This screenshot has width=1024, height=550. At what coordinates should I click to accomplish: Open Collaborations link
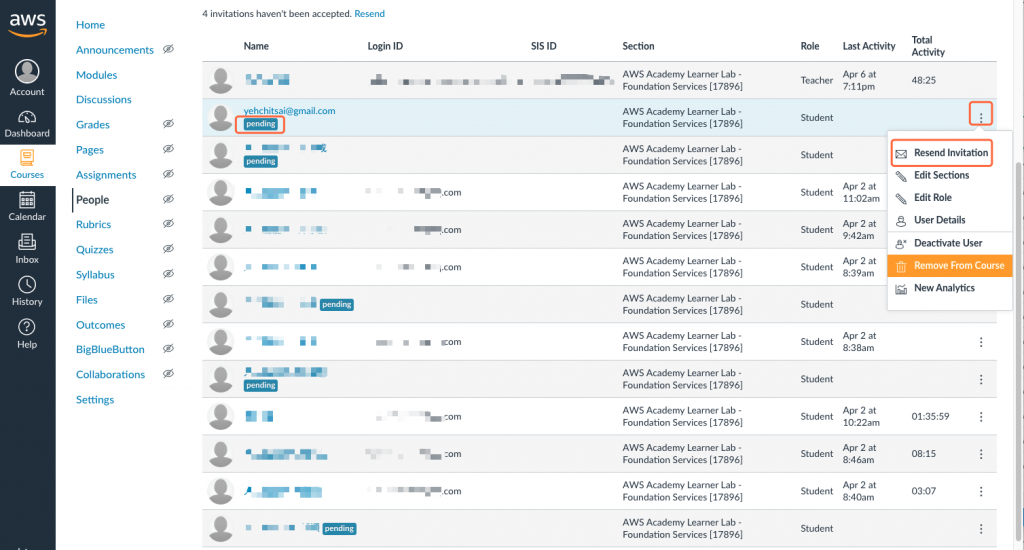pyautogui.click(x=110, y=374)
